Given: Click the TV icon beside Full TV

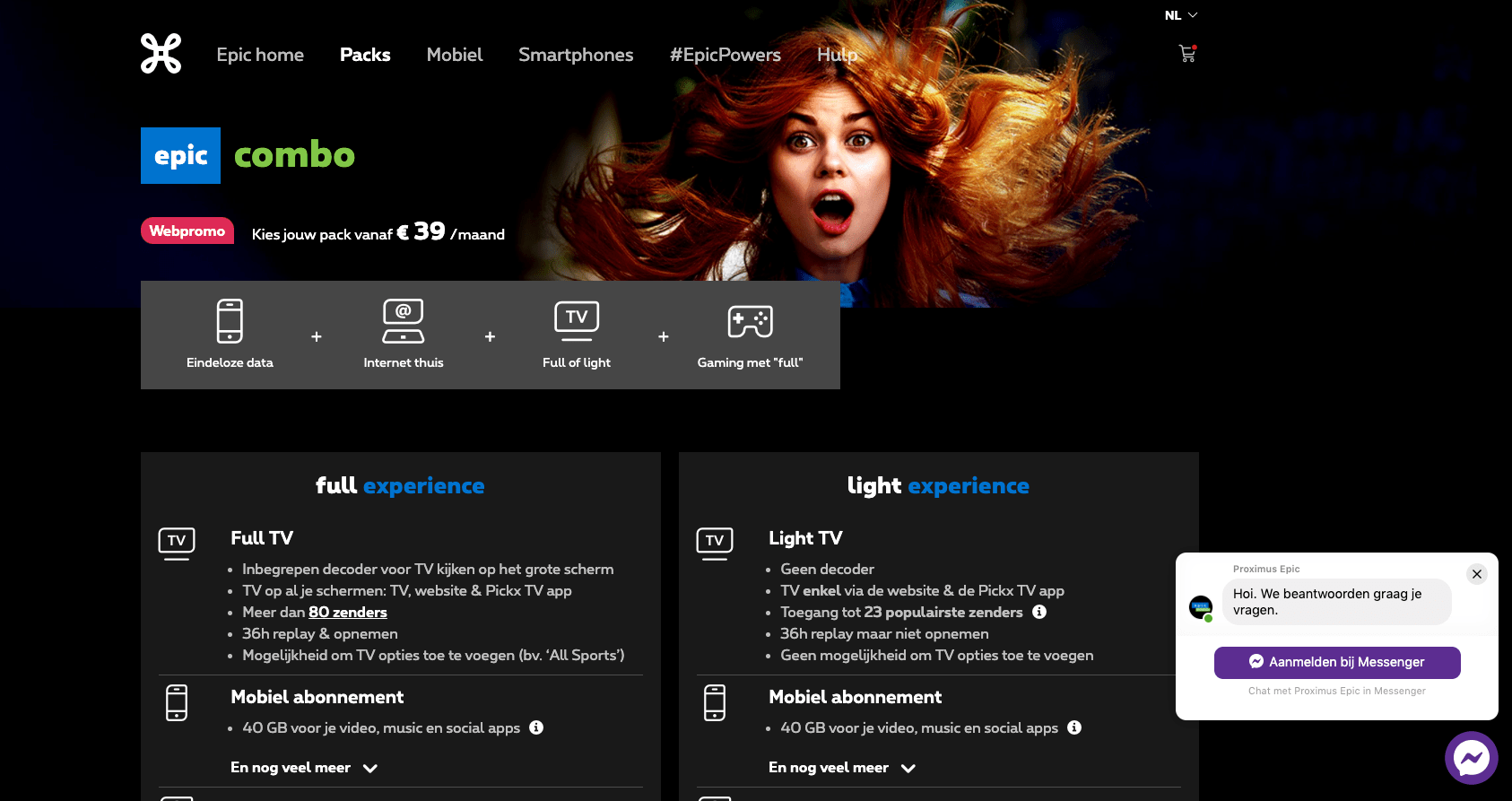Looking at the screenshot, I should [177, 544].
